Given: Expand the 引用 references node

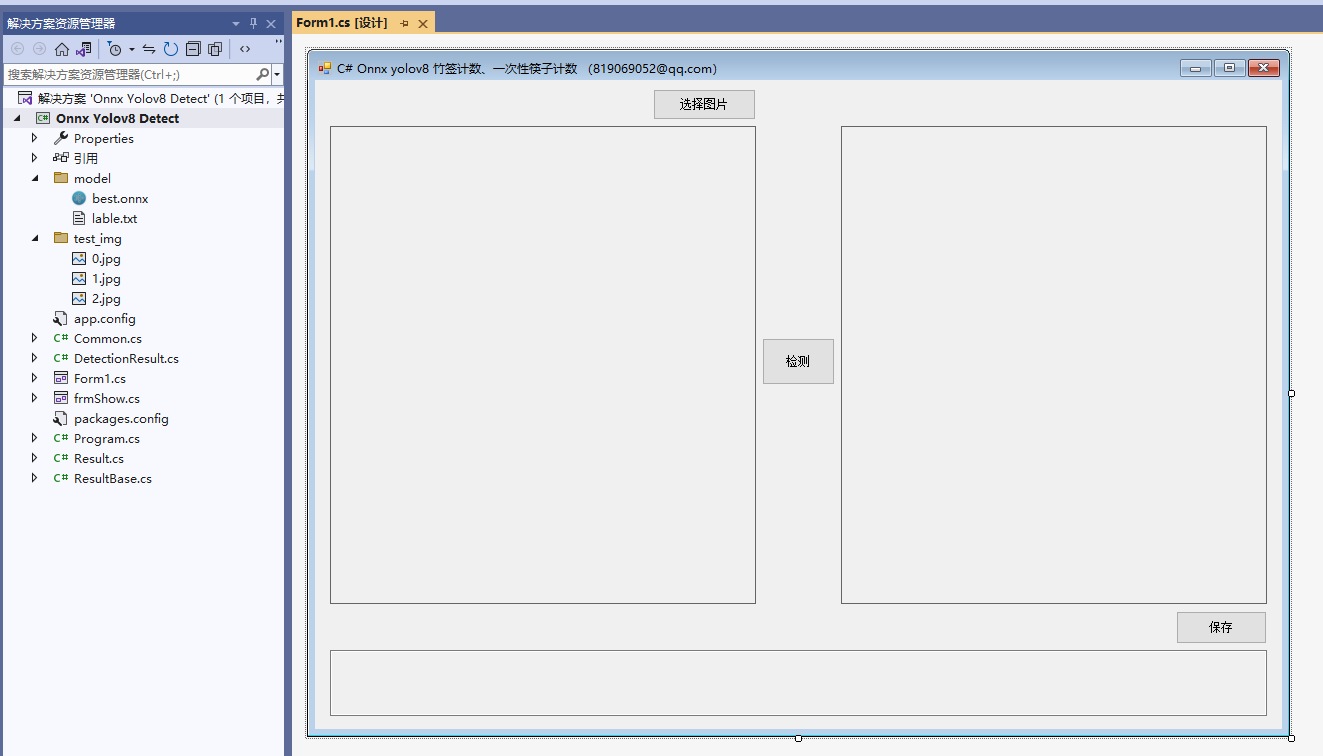Looking at the screenshot, I should coord(35,158).
